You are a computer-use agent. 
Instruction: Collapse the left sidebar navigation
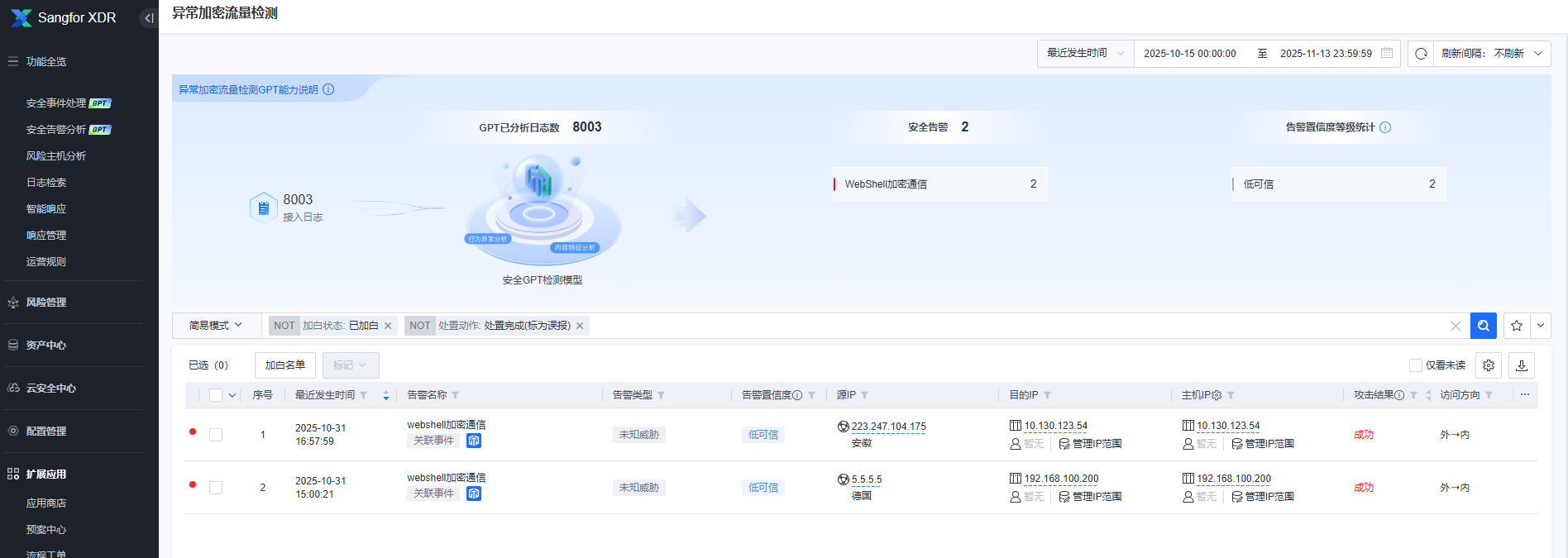click(x=149, y=18)
